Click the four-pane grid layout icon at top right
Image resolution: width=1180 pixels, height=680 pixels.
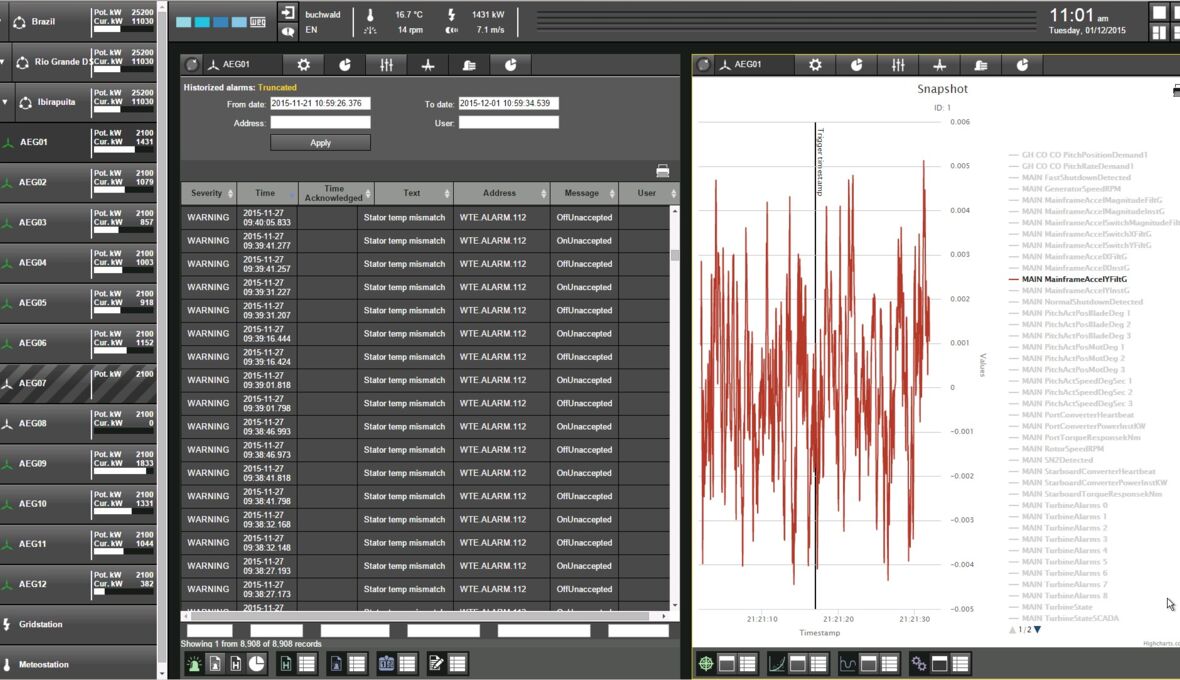point(1159,32)
